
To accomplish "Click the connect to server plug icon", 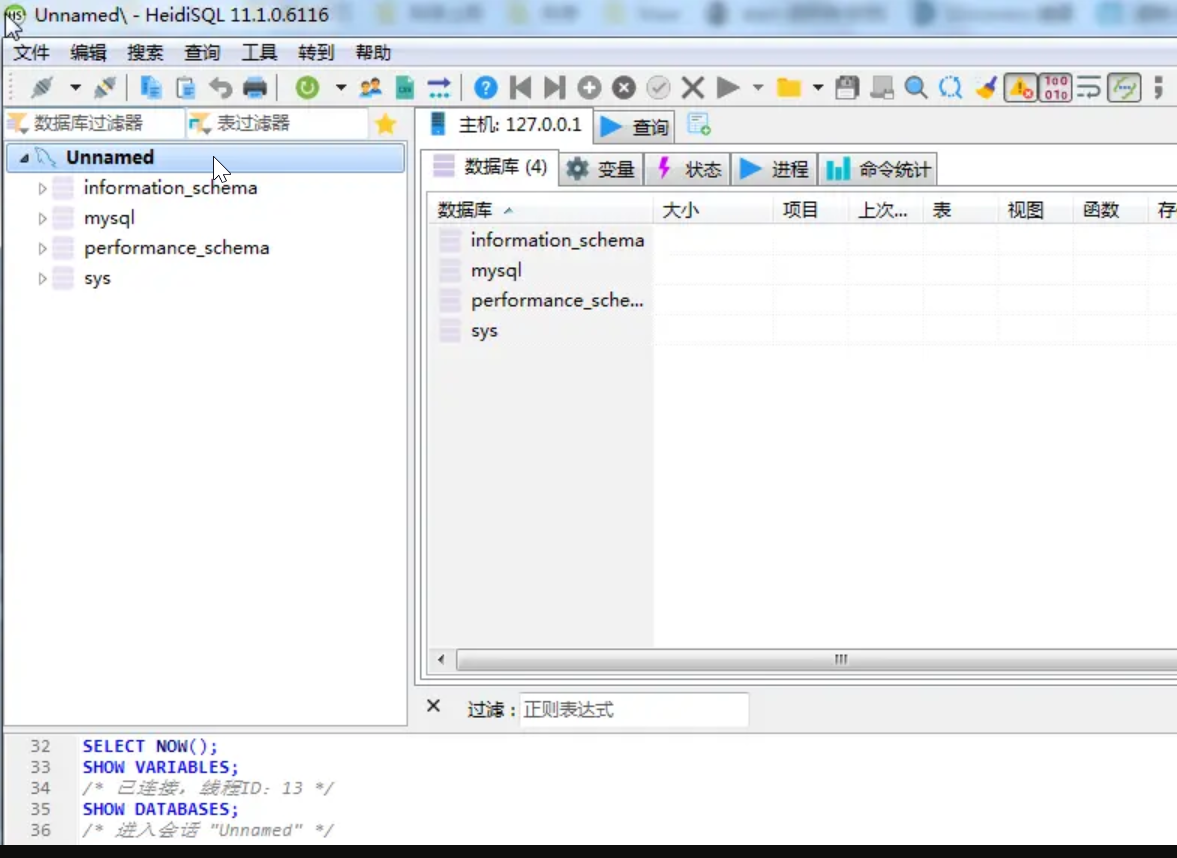I will pyautogui.click(x=41, y=88).
